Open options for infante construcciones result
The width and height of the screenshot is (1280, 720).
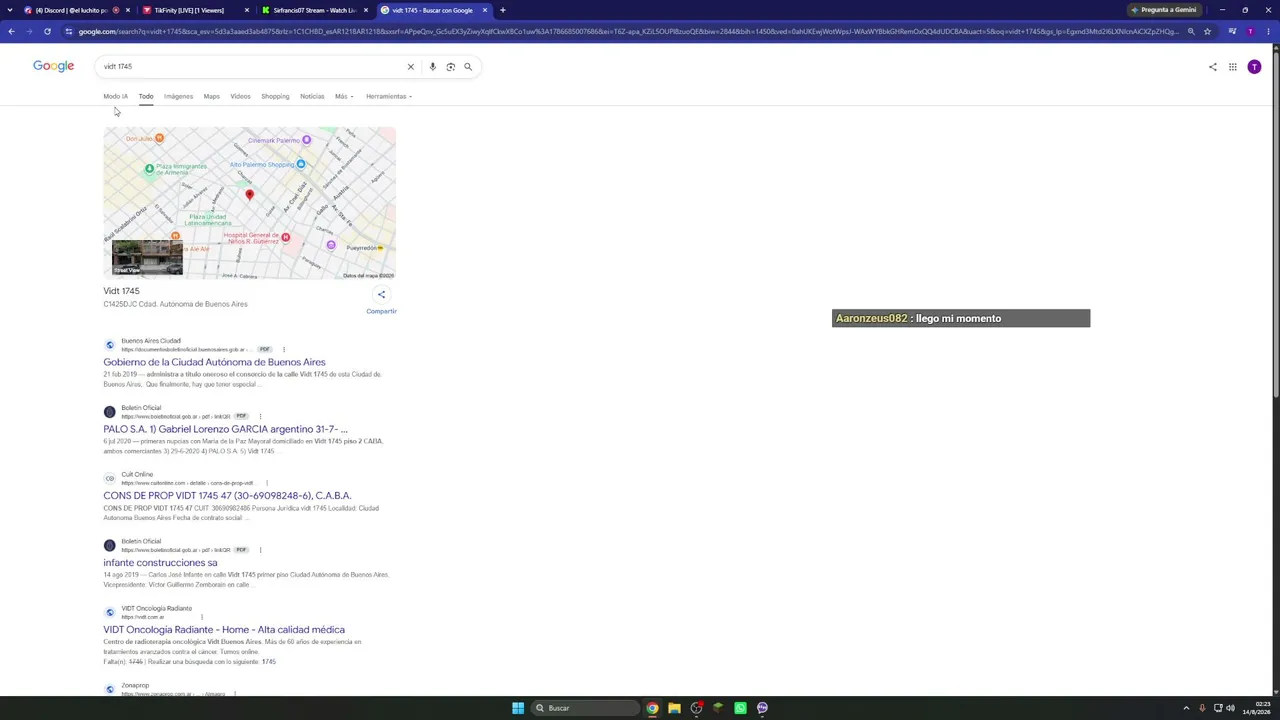[x=260, y=550]
